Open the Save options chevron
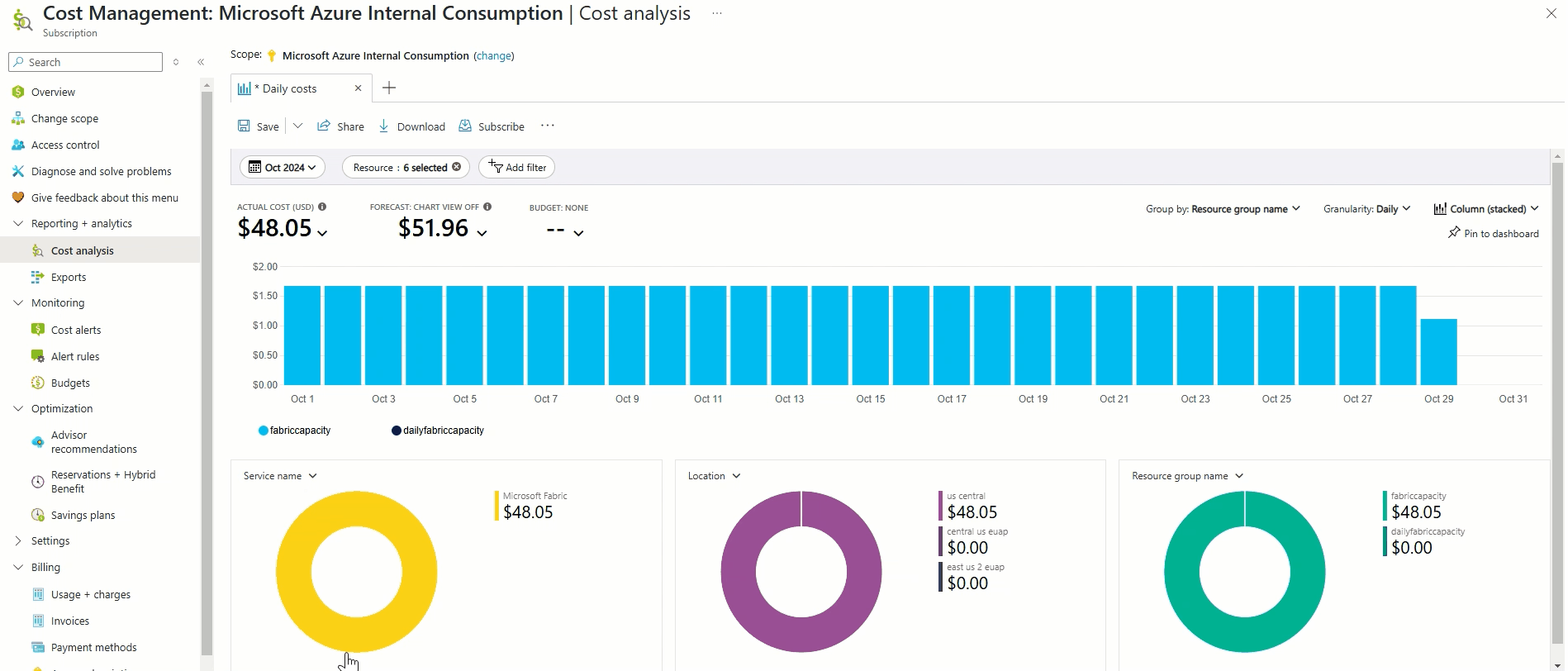This screenshot has width=1568, height=671. click(x=298, y=126)
